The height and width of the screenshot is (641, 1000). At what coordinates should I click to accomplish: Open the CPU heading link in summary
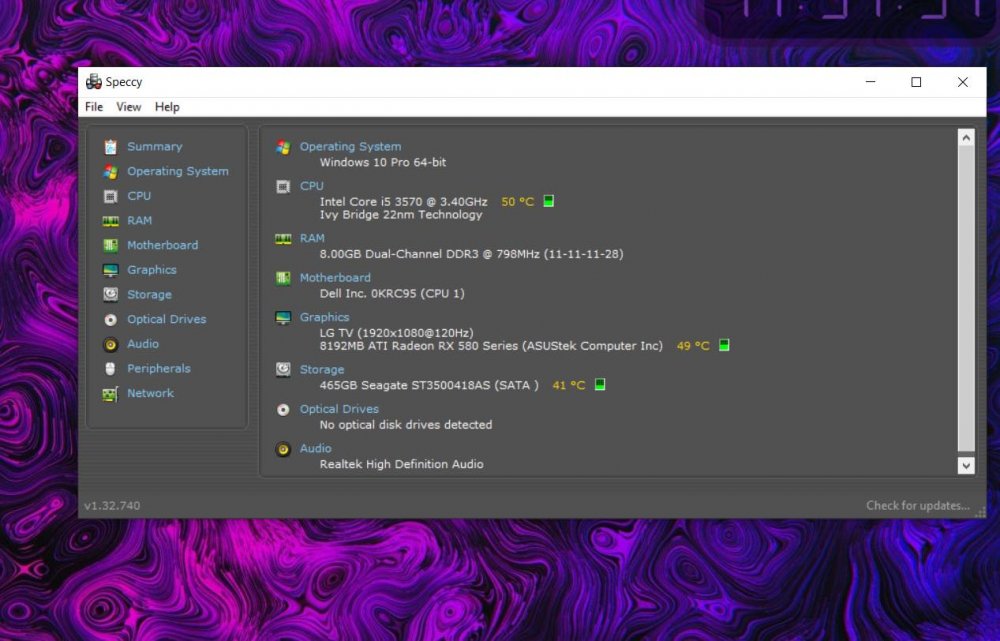[311, 186]
